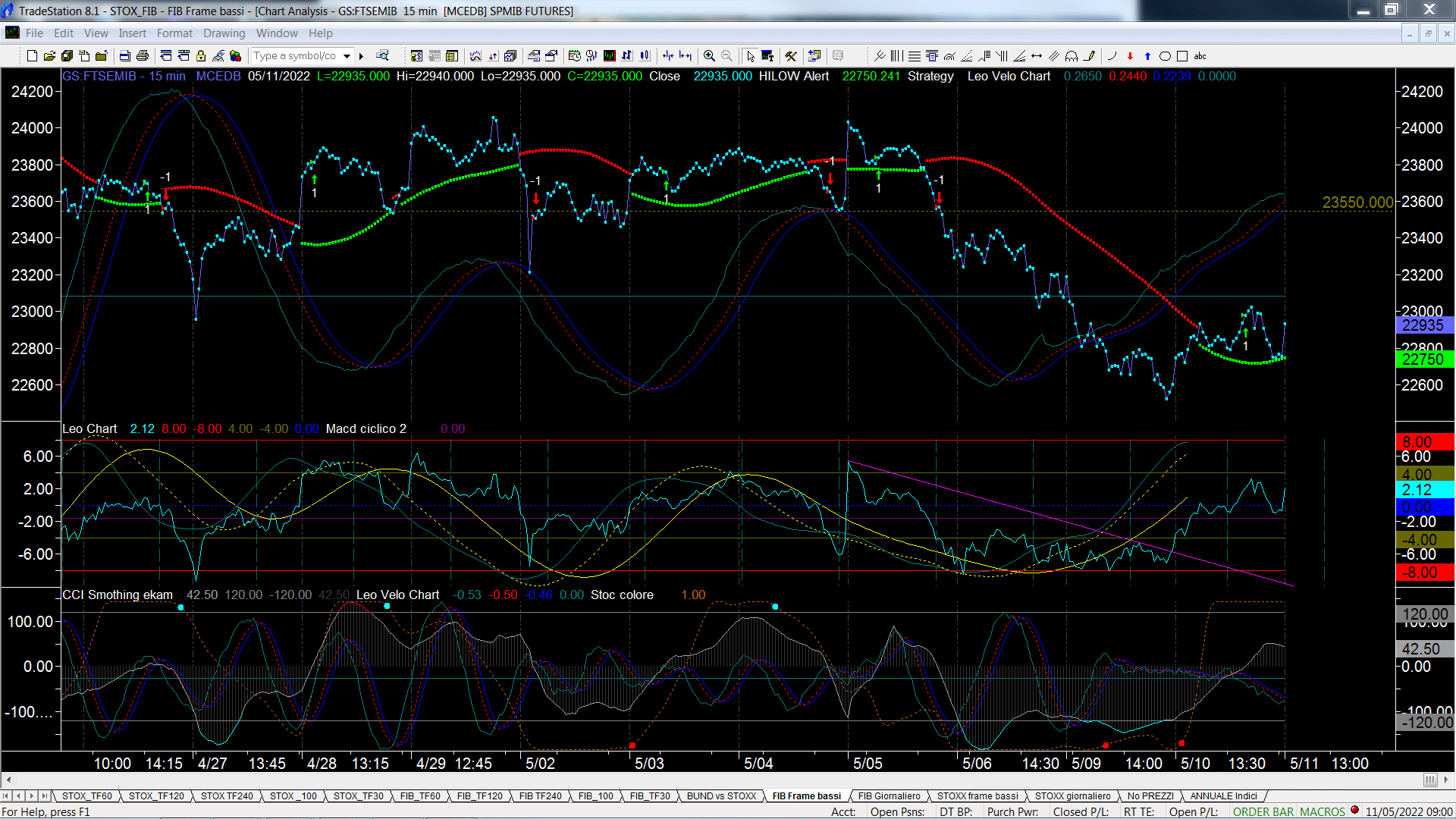Open the Edit menu

click(64, 33)
